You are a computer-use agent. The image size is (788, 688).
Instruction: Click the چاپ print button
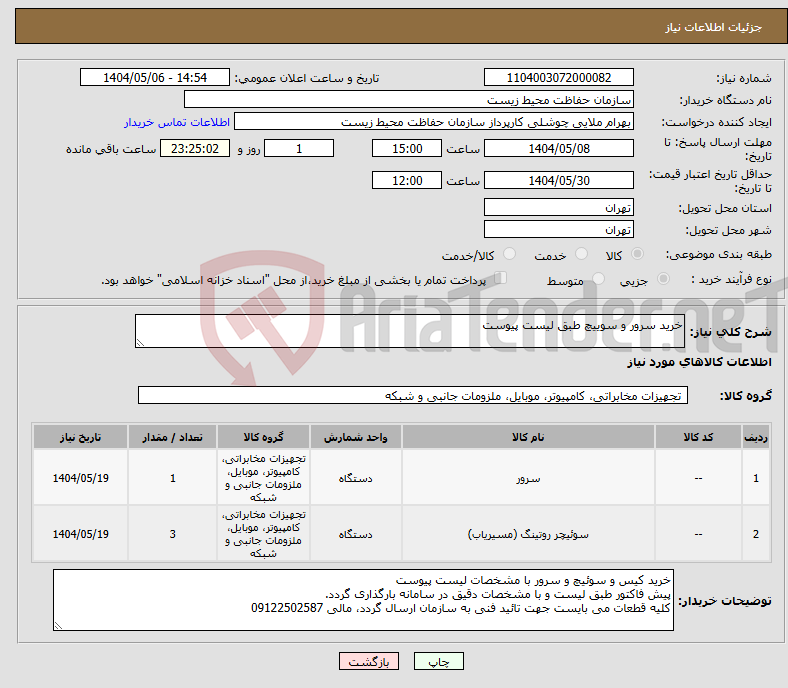tap(439, 661)
